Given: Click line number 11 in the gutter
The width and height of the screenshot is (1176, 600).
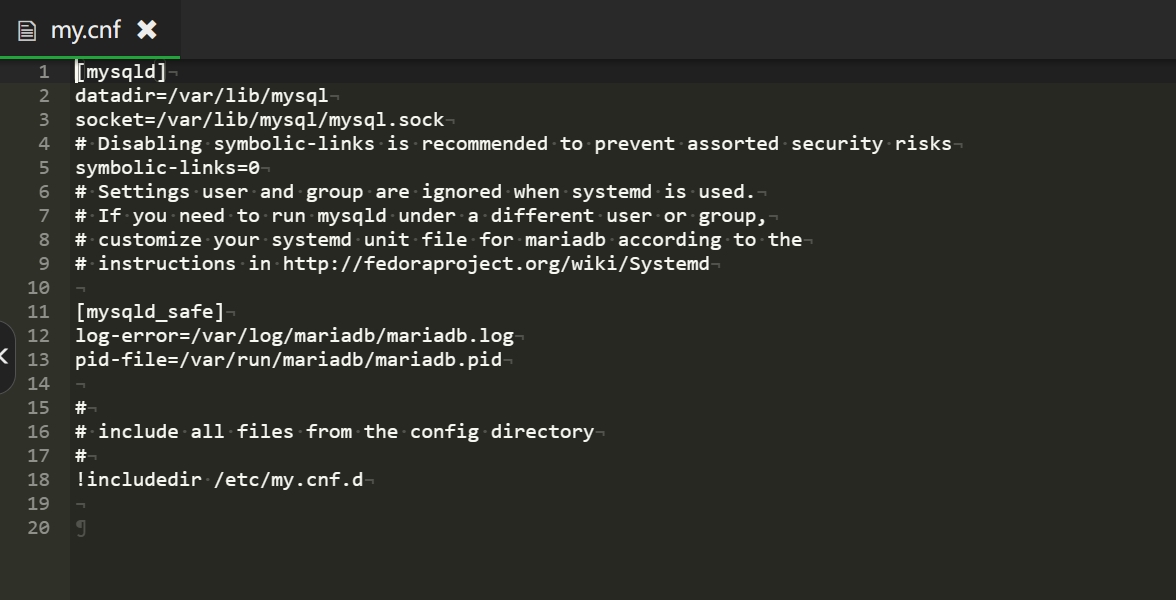Looking at the screenshot, I should click(39, 312).
